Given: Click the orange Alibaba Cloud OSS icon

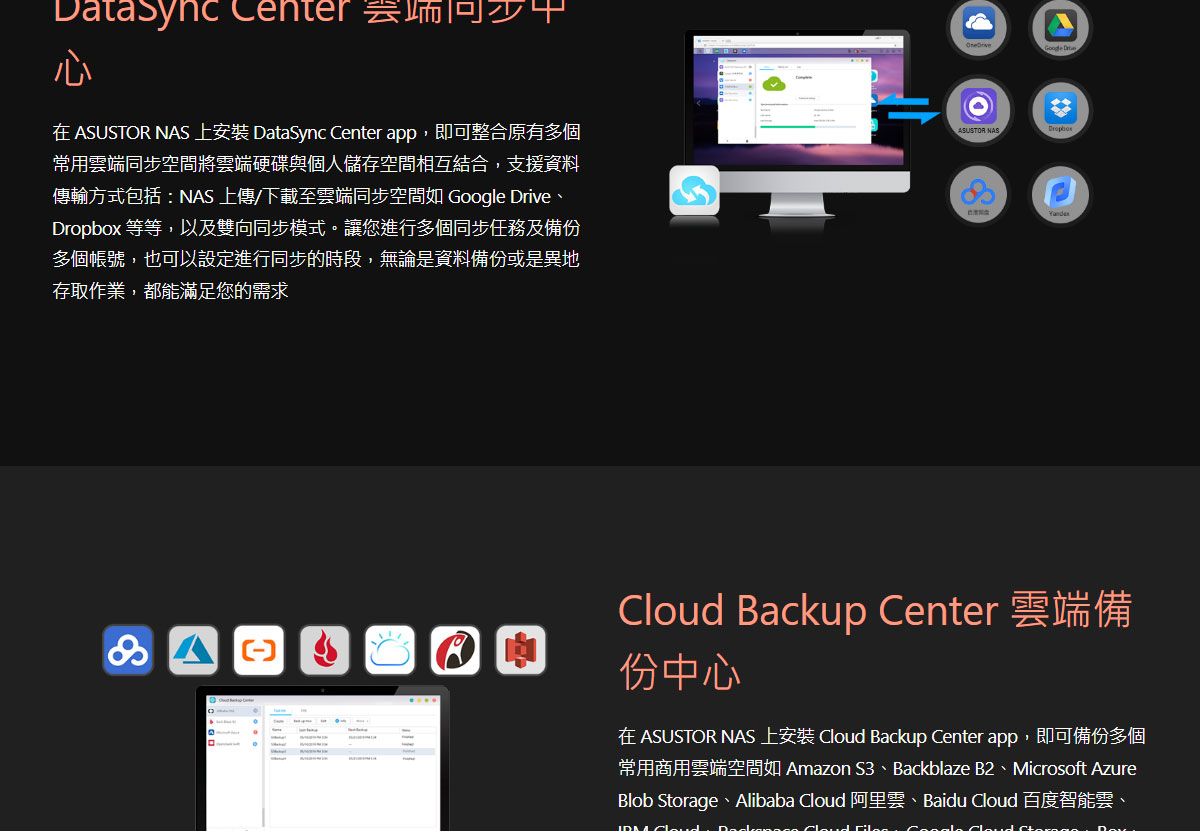Looking at the screenshot, I should tap(258, 650).
